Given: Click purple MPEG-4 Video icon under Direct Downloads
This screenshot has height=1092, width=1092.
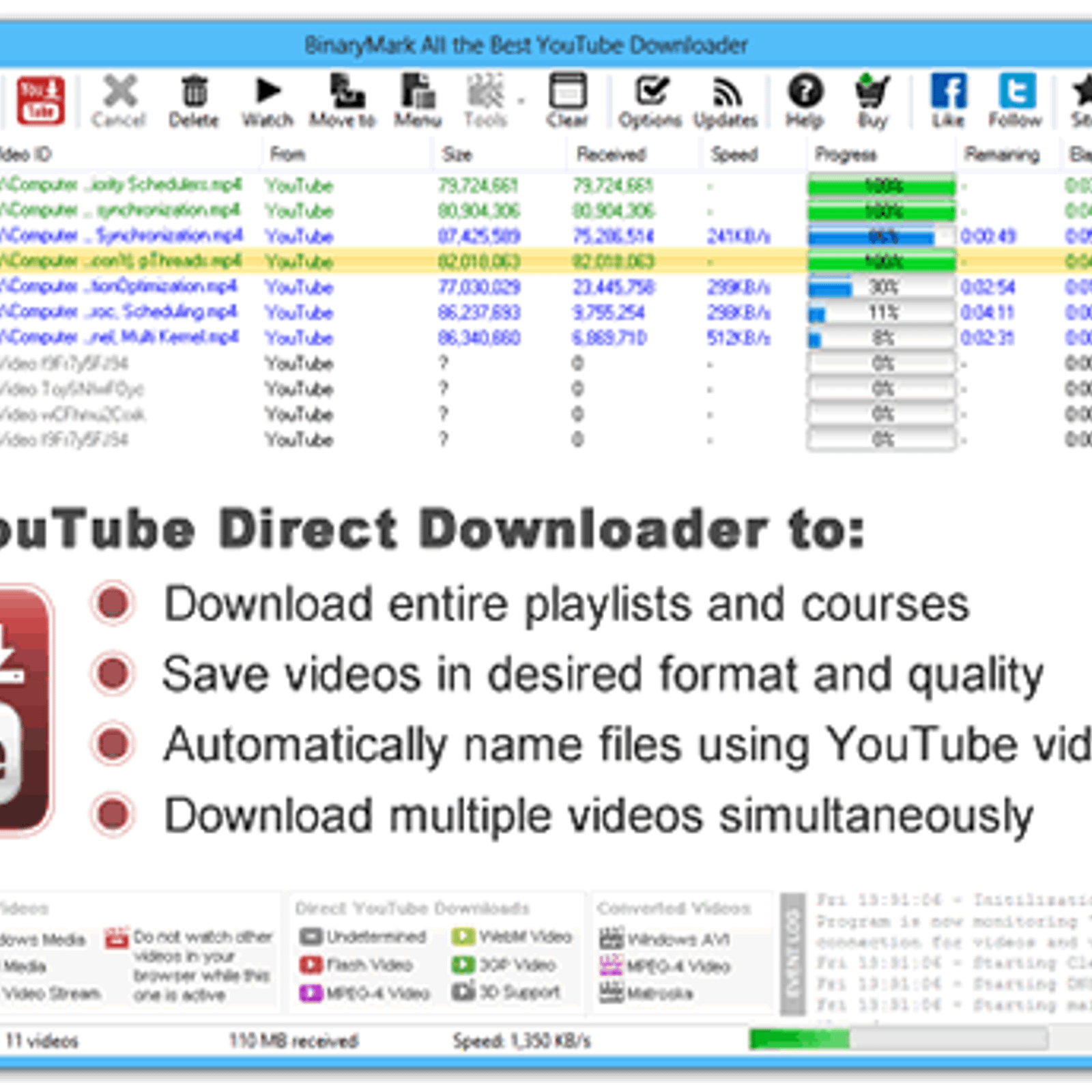Looking at the screenshot, I should (x=311, y=992).
